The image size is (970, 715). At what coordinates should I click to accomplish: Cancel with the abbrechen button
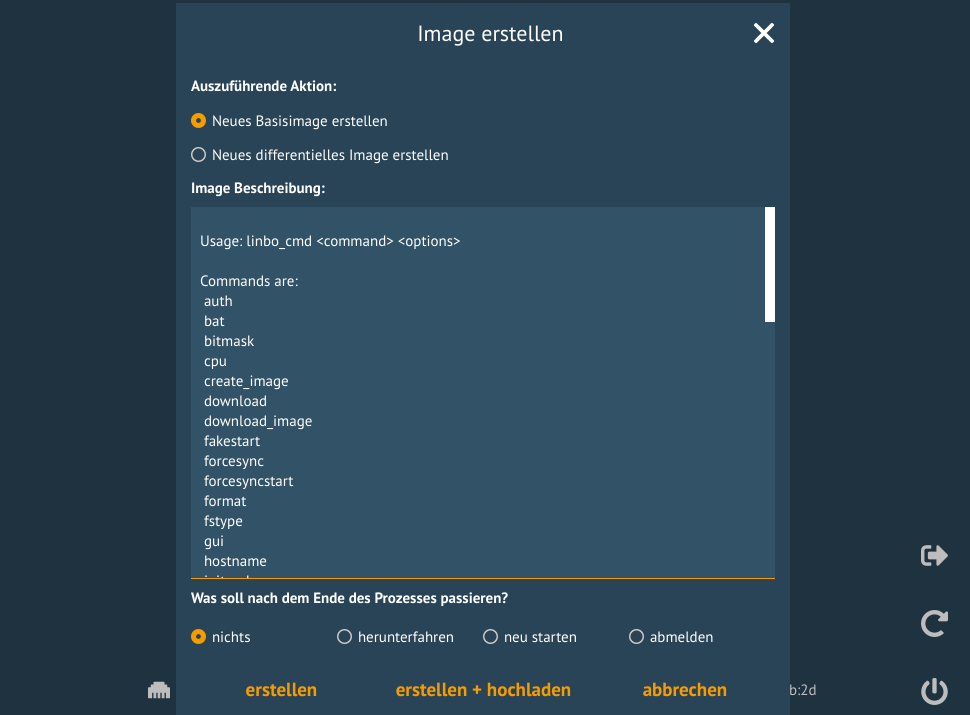pyautogui.click(x=684, y=690)
